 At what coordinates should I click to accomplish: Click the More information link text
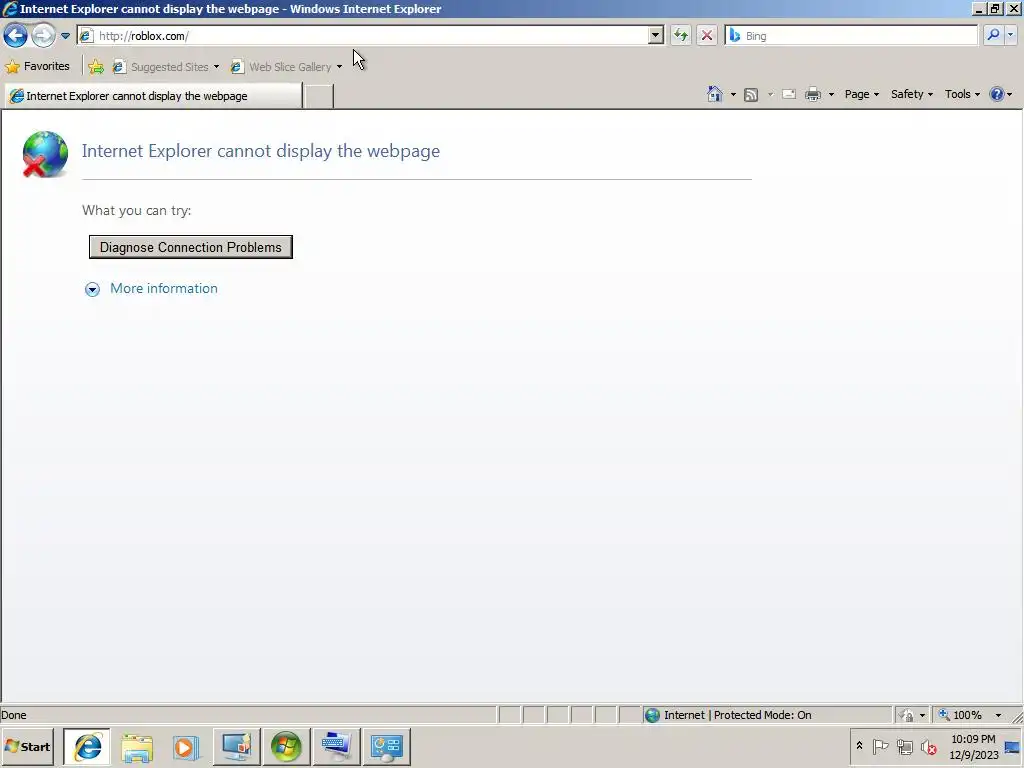click(164, 289)
